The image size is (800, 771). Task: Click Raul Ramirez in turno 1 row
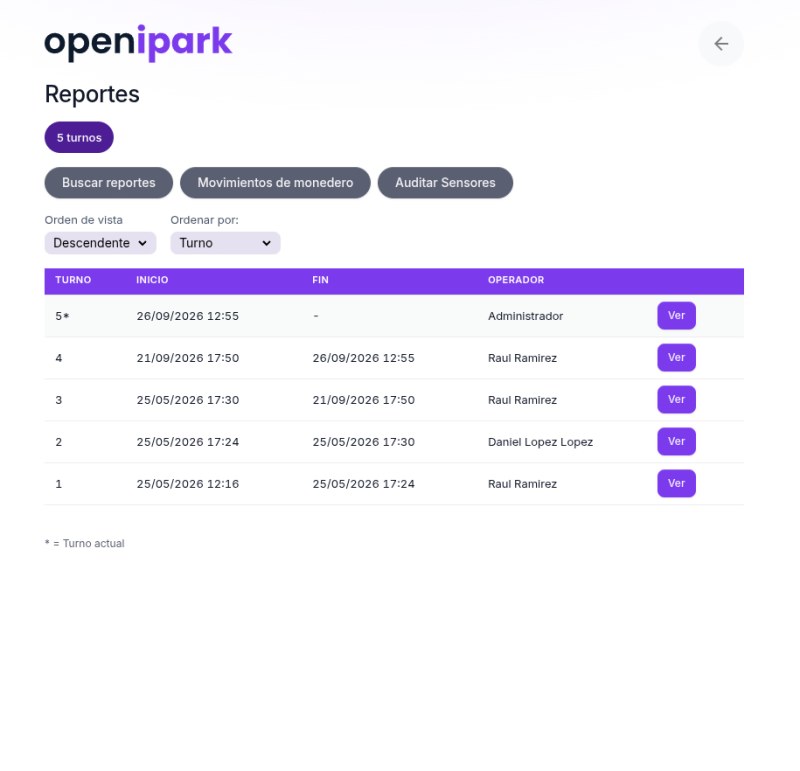[522, 484]
